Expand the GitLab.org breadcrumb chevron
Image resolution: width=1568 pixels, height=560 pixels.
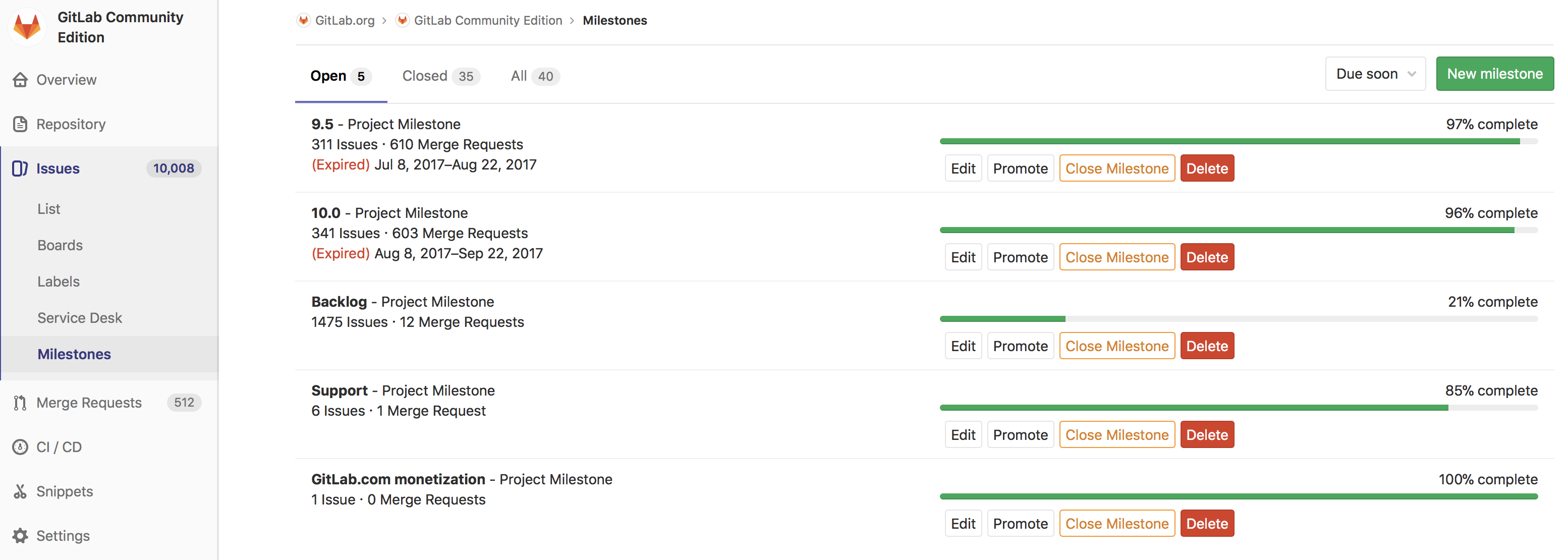pos(384,20)
